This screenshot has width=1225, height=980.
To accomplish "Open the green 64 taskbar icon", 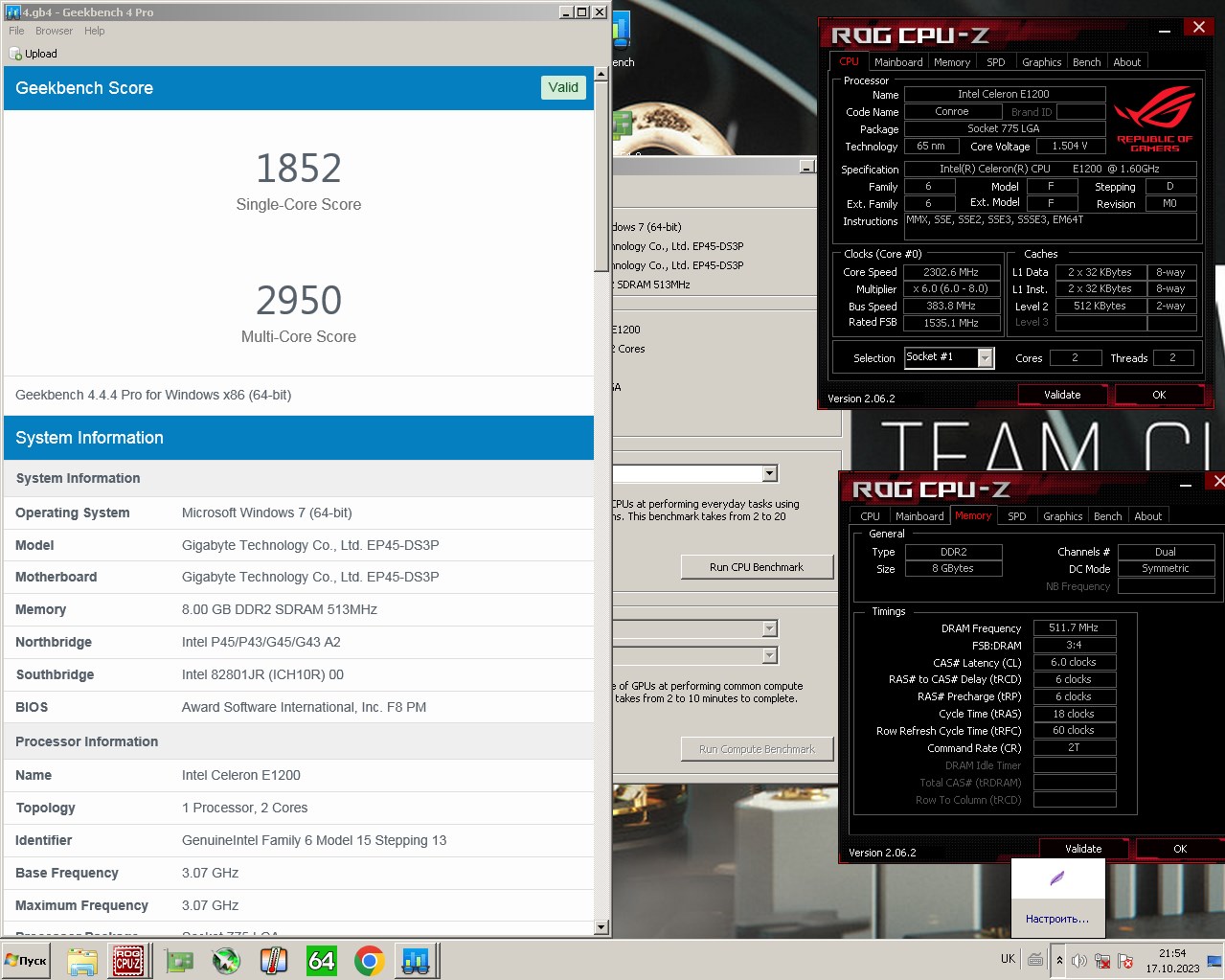I will (x=322, y=961).
